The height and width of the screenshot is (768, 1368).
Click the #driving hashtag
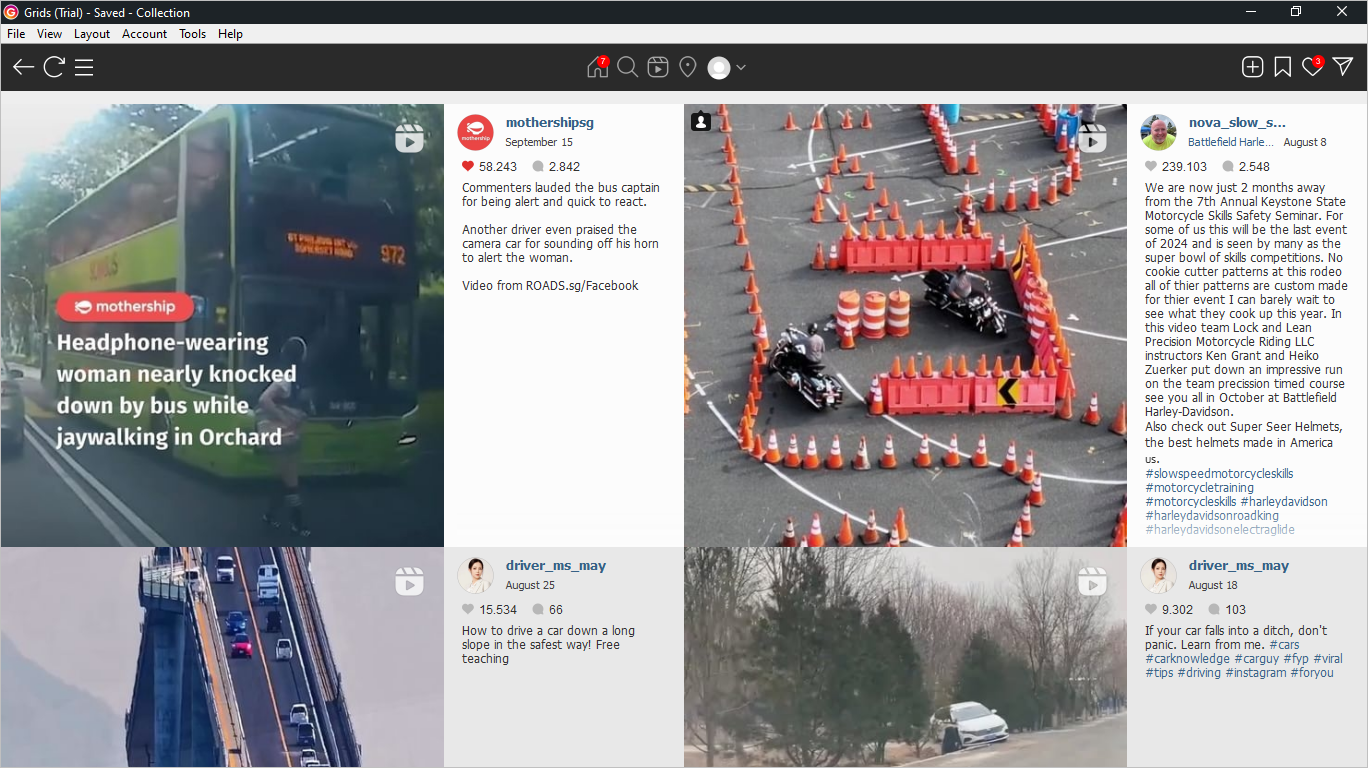(1199, 672)
